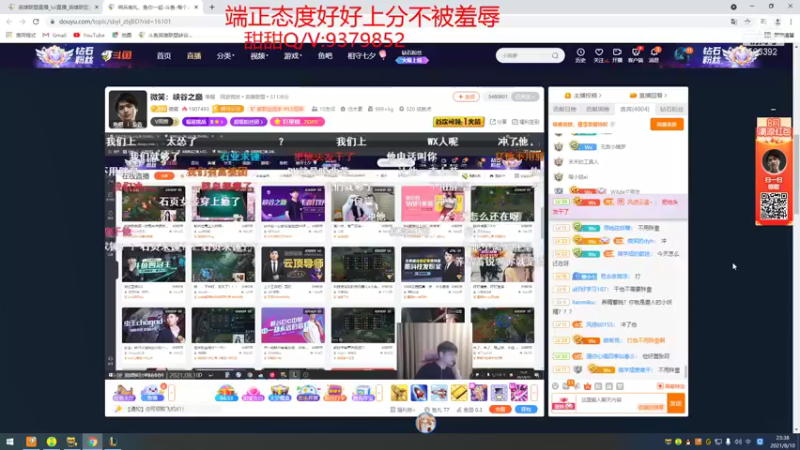Open the 客户端 client download icon
Image resolution: width=800 pixels, height=450 pixels.
tap(635, 55)
